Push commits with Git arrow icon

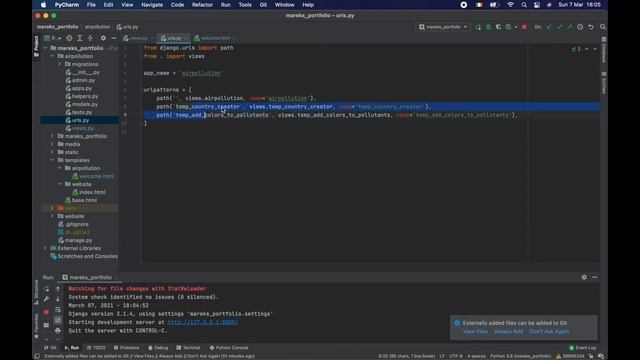point(569,27)
